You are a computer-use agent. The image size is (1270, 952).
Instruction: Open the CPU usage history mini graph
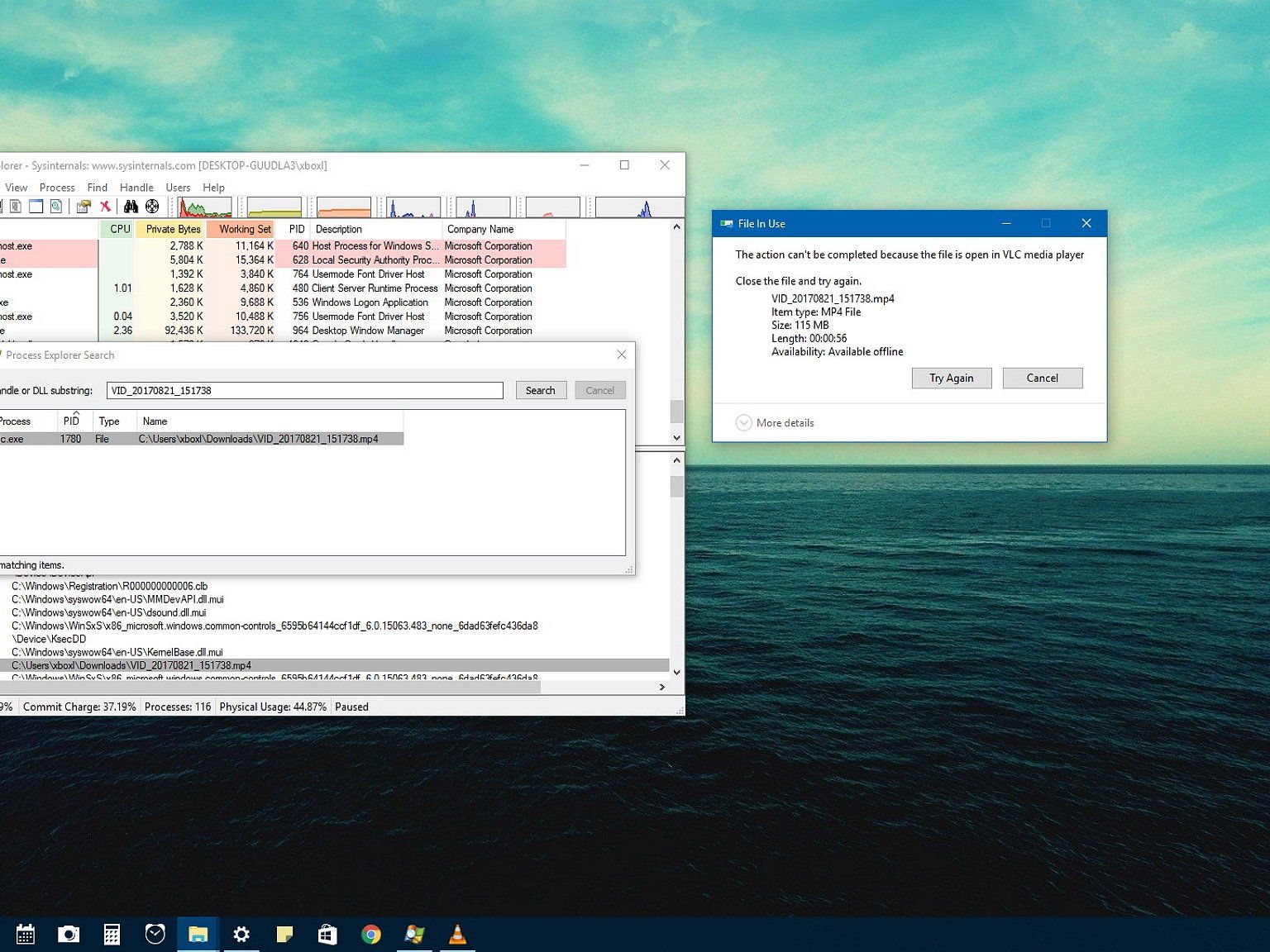205,207
